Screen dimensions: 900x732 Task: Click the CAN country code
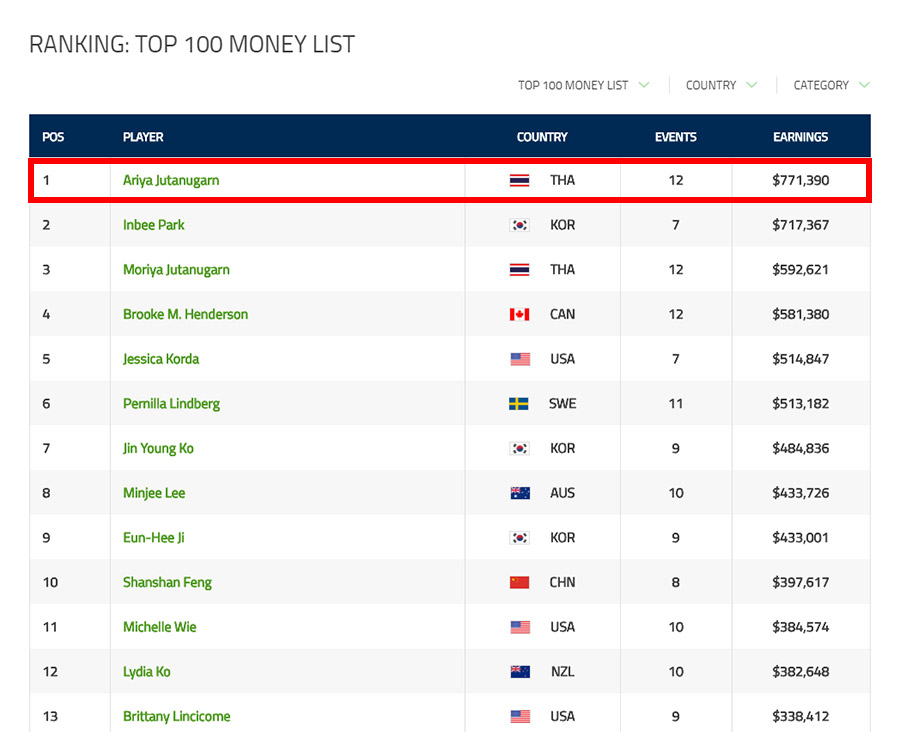[562, 314]
